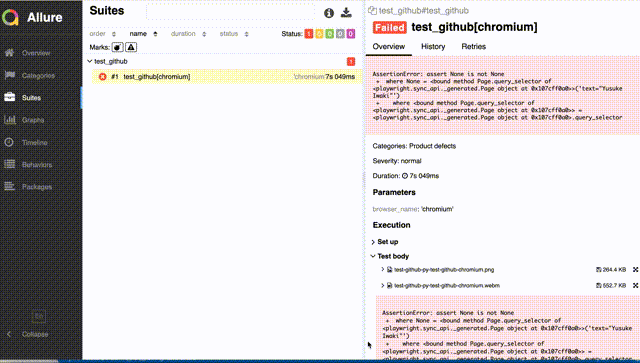Toggle the passed status filter
Viewport: 640px width, 363px height.
[x=330, y=34]
